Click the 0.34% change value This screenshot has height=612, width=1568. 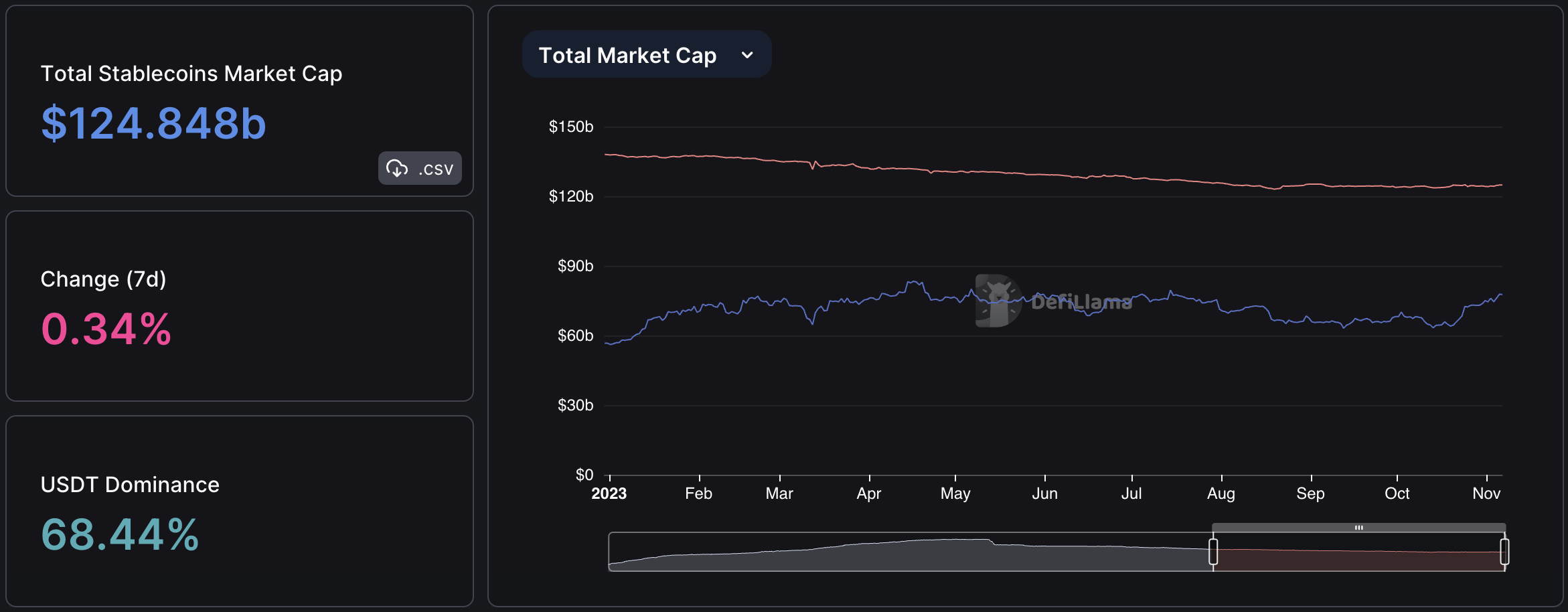coord(106,329)
